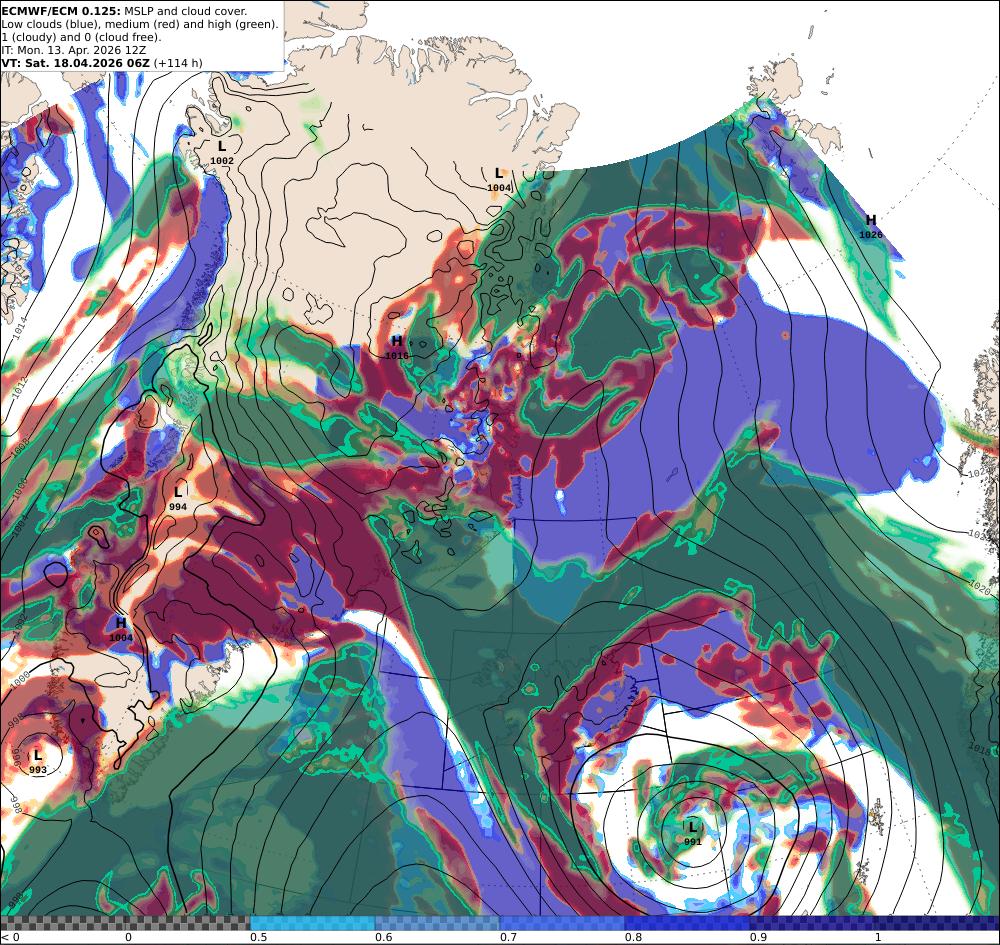
Task: Click the '0.5' colorbar tick label
Action: click(258, 937)
